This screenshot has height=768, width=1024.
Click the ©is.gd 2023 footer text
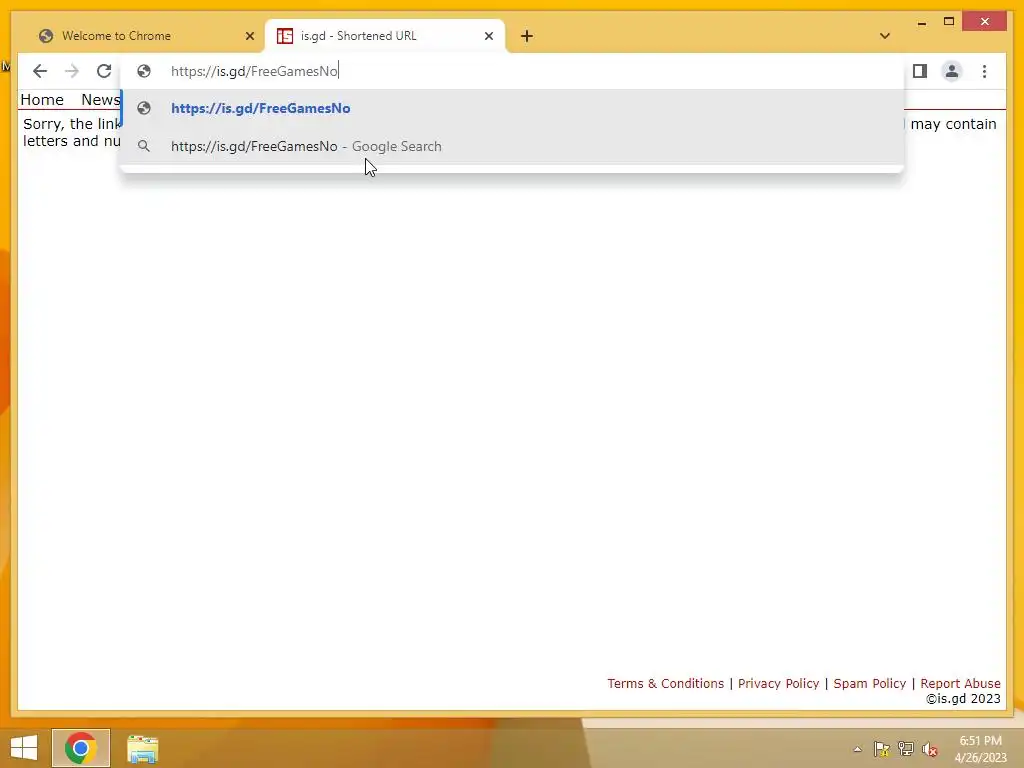(963, 699)
